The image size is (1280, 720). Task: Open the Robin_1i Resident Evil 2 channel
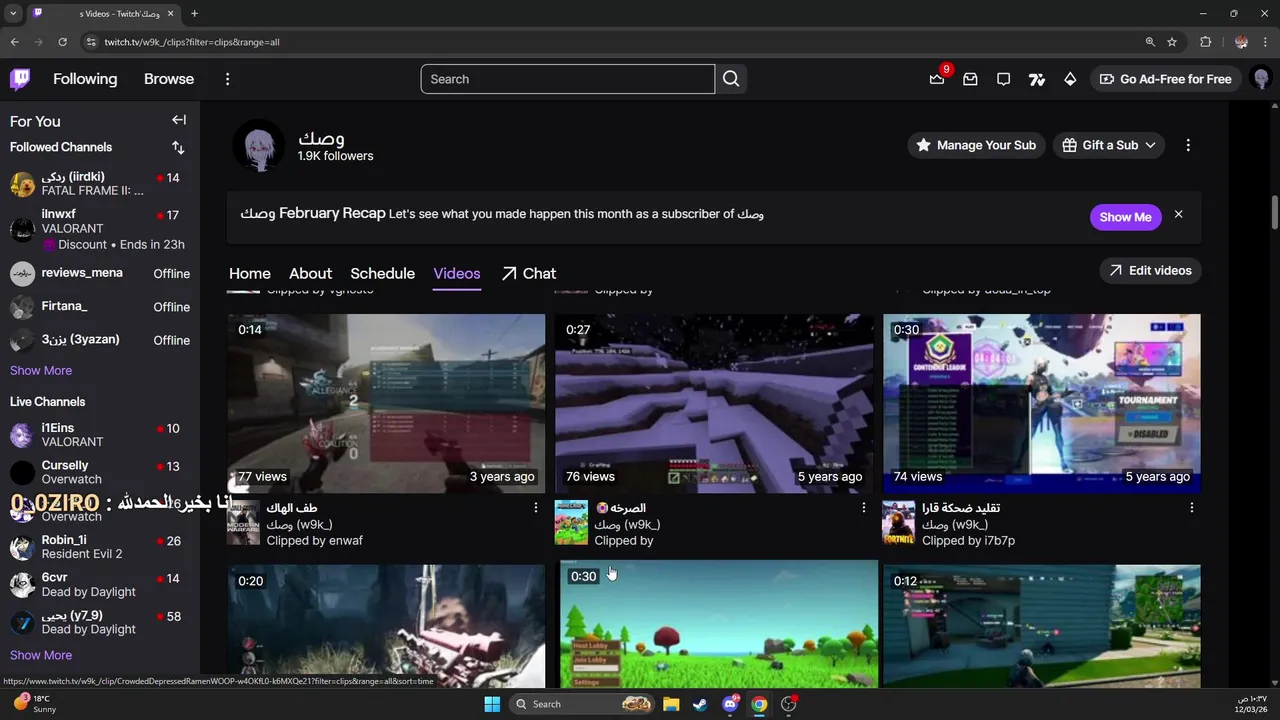click(x=100, y=547)
